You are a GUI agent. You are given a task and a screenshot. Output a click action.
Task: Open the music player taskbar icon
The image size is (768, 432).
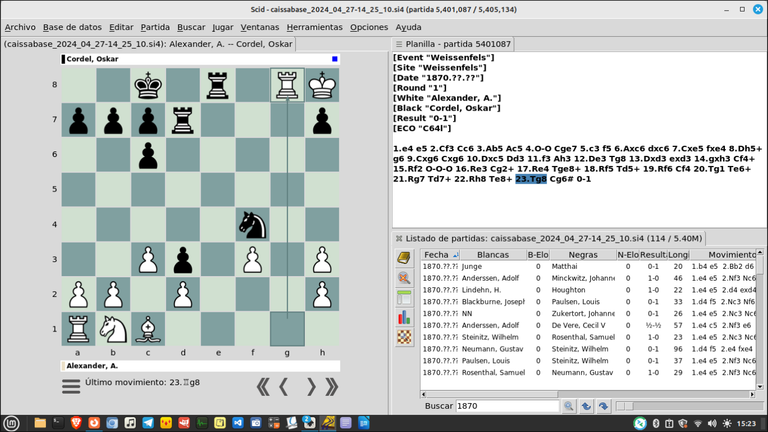[130, 423]
